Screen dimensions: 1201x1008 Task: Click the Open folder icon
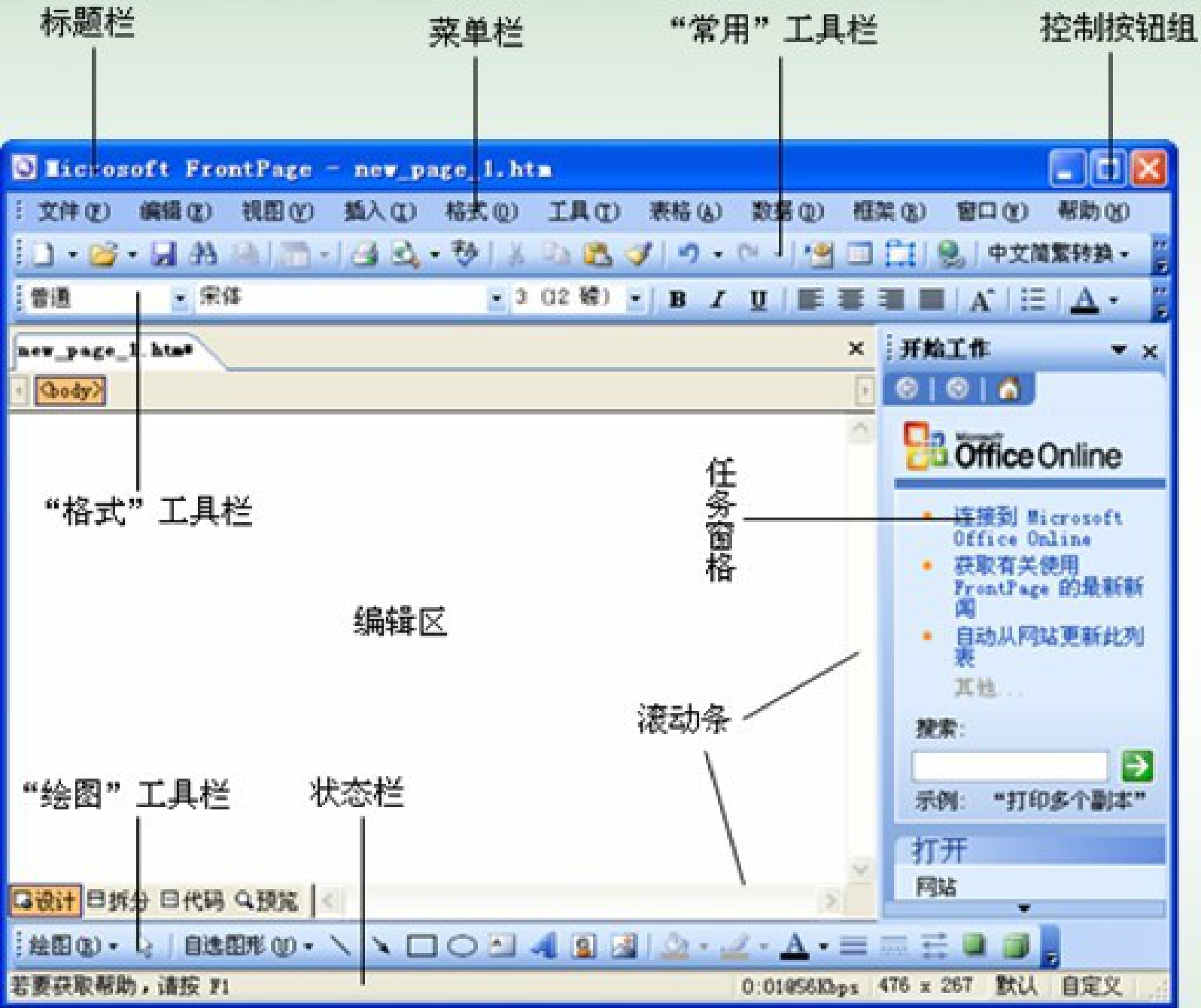click(104, 254)
